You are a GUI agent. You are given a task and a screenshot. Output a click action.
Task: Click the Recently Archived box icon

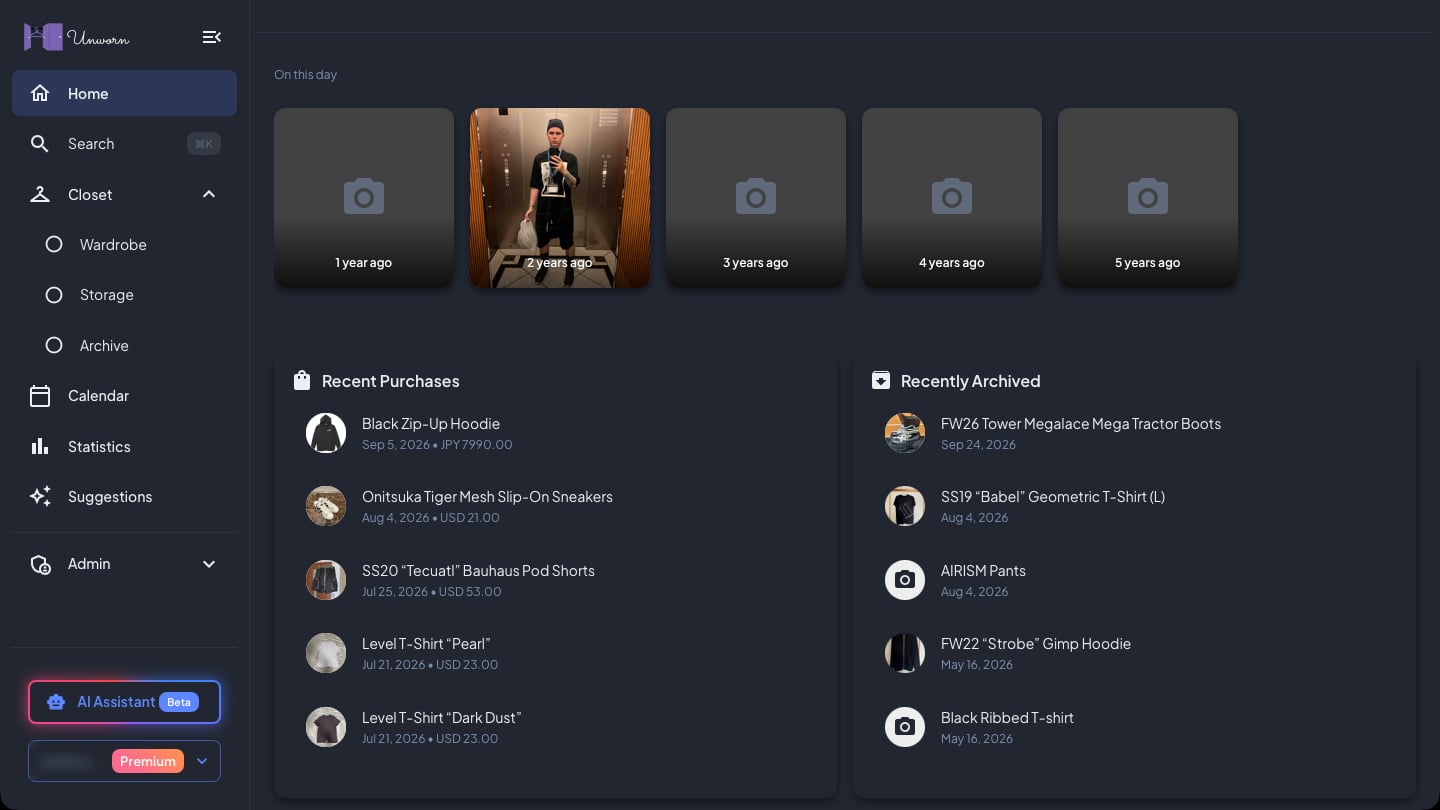point(881,380)
